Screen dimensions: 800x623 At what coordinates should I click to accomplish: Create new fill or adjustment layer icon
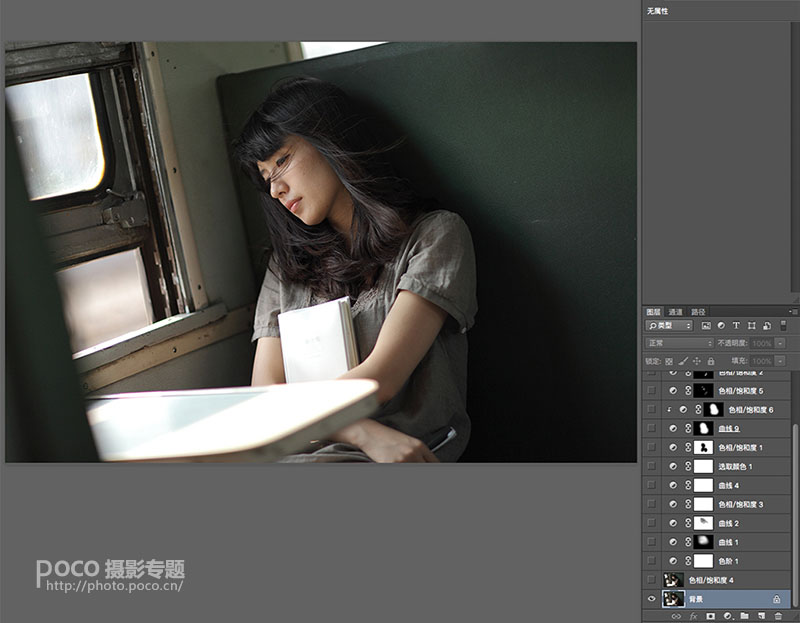point(728,616)
